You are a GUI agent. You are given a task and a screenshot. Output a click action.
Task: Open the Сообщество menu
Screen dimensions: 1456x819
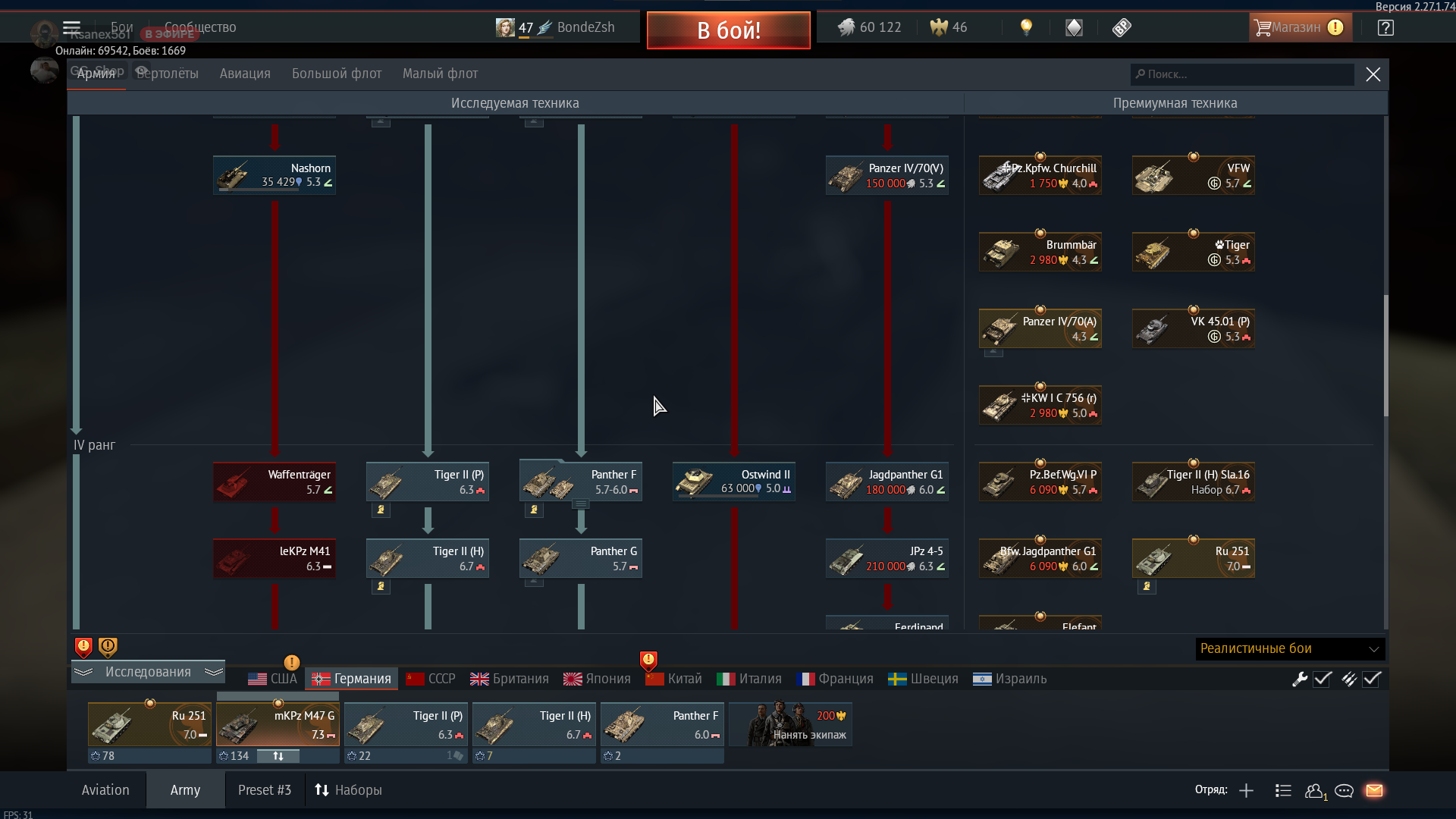point(200,27)
